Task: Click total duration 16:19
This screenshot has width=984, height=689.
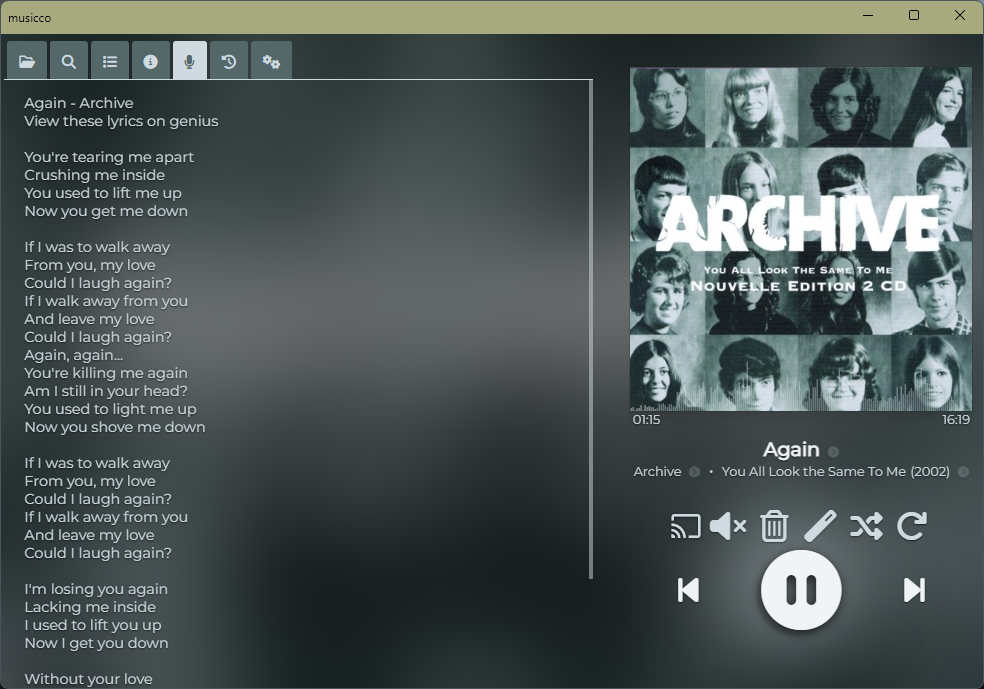Action: [956, 420]
